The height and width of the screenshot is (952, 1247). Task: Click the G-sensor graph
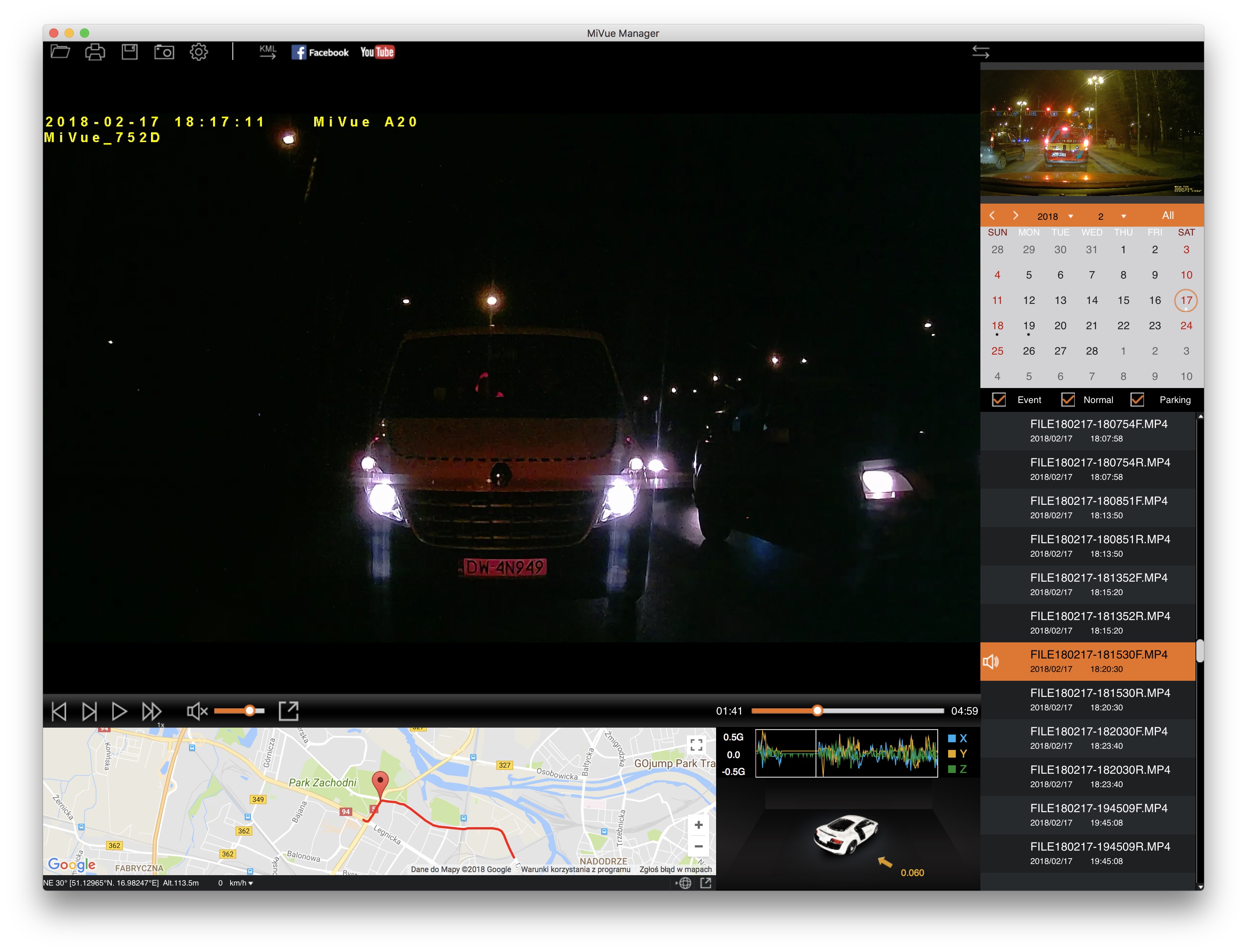point(846,753)
